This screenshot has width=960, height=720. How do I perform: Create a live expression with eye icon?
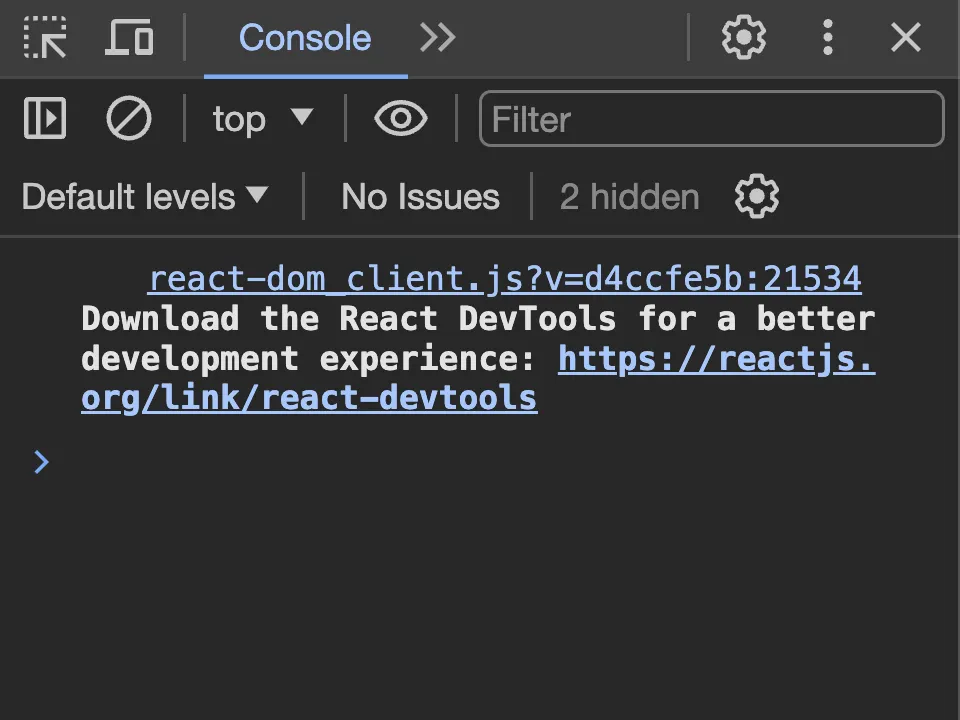point(401,119)
